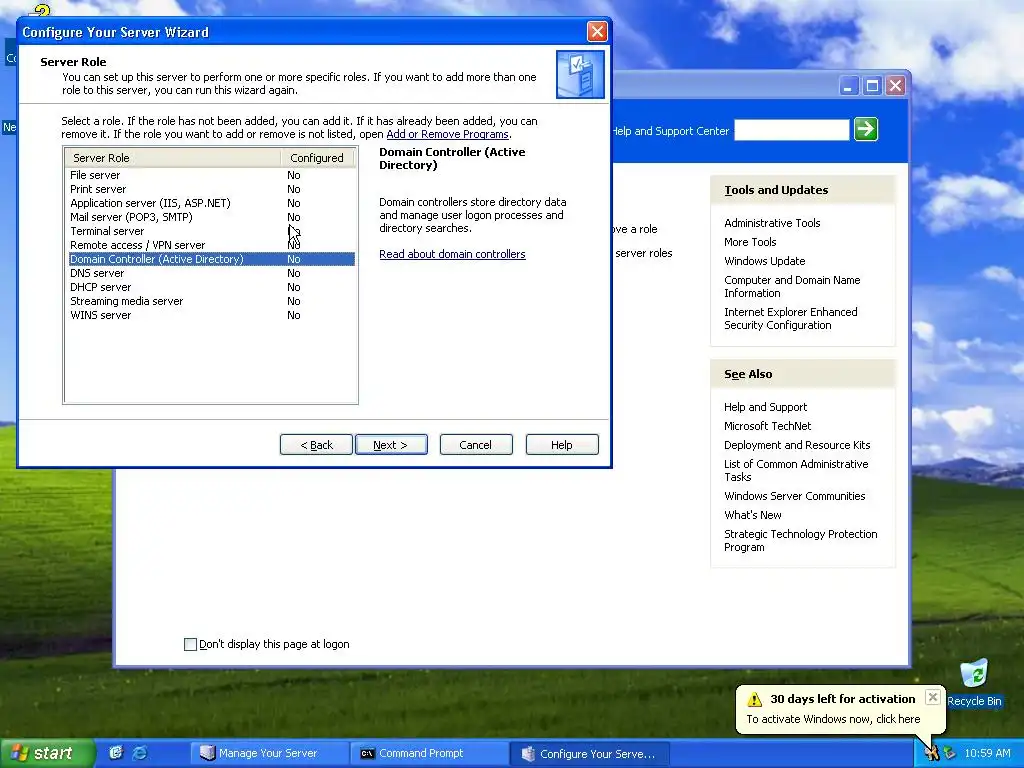Open List of Common Administrative Tasks
This screenshot has width=1024, height=768.
(795, 470)
